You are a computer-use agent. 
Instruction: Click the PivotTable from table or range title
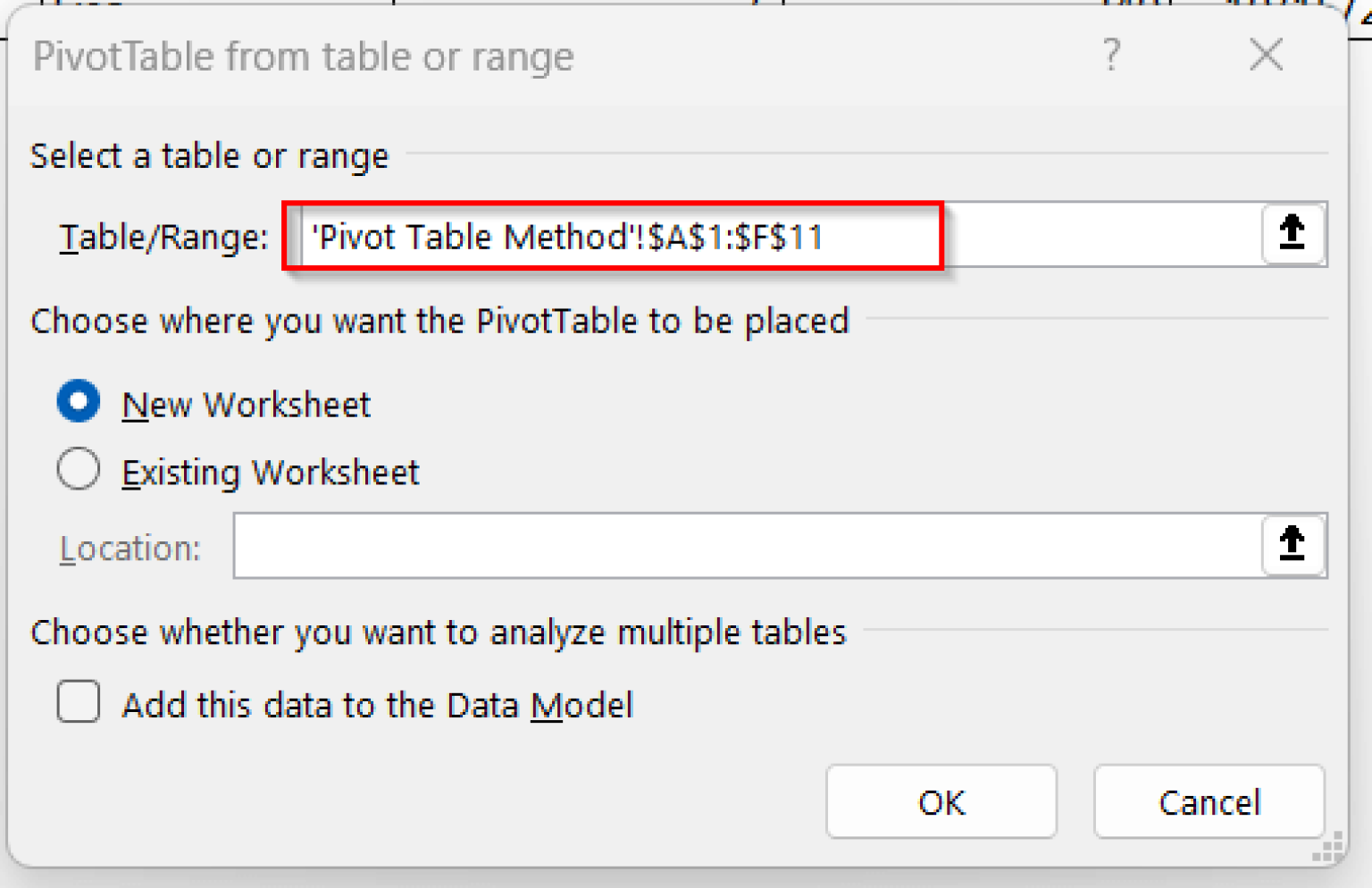[304, 55]
